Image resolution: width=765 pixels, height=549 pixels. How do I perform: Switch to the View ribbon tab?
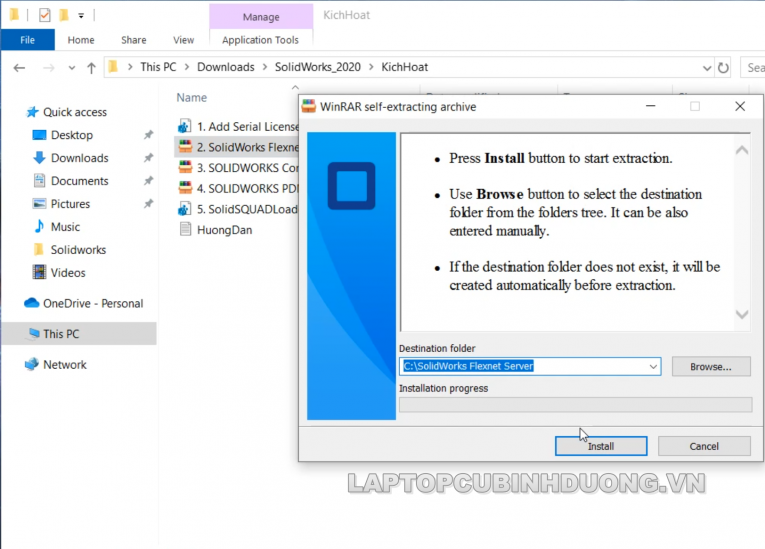tap(183, 40)
